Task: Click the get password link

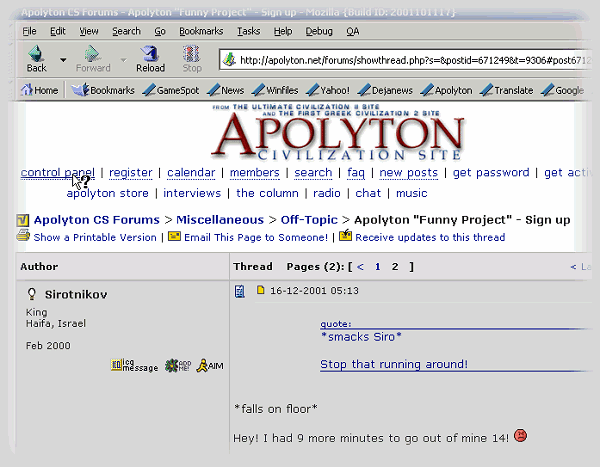Action: coord(491,173)
